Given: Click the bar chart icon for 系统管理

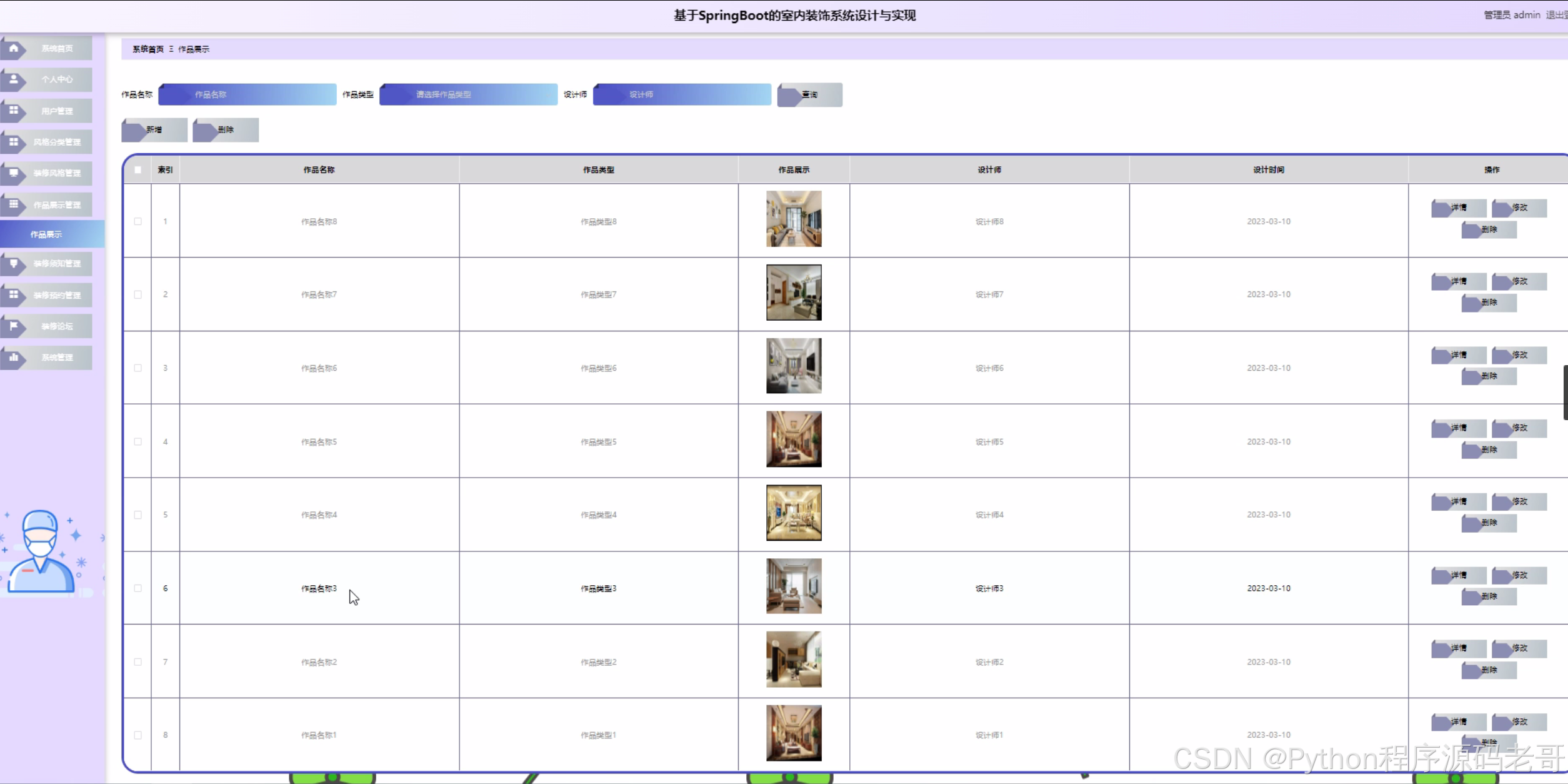Looking at the screenshot, I should coord(14,357).
